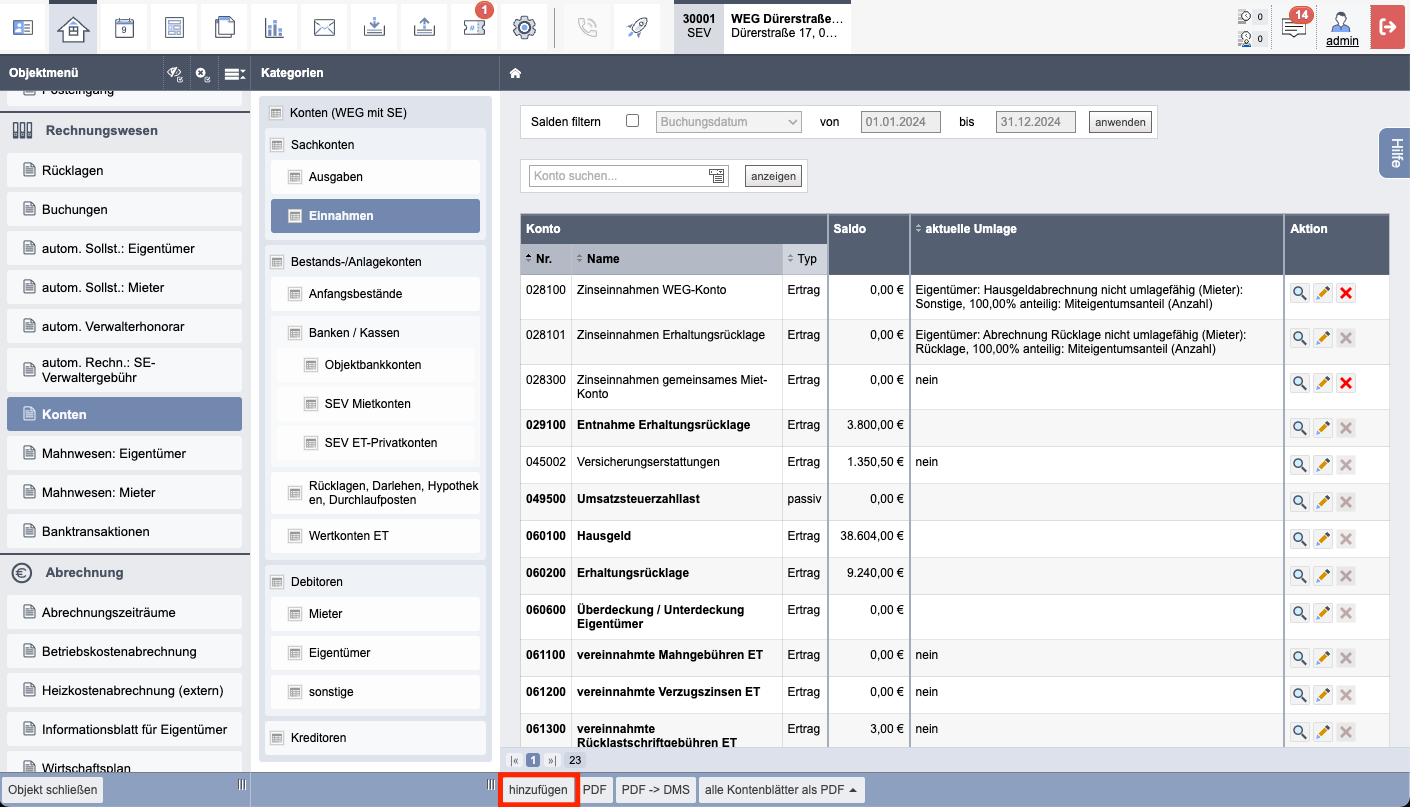Click the PDF -> DMS button
1410x807 pixels.
click(655, 790)
